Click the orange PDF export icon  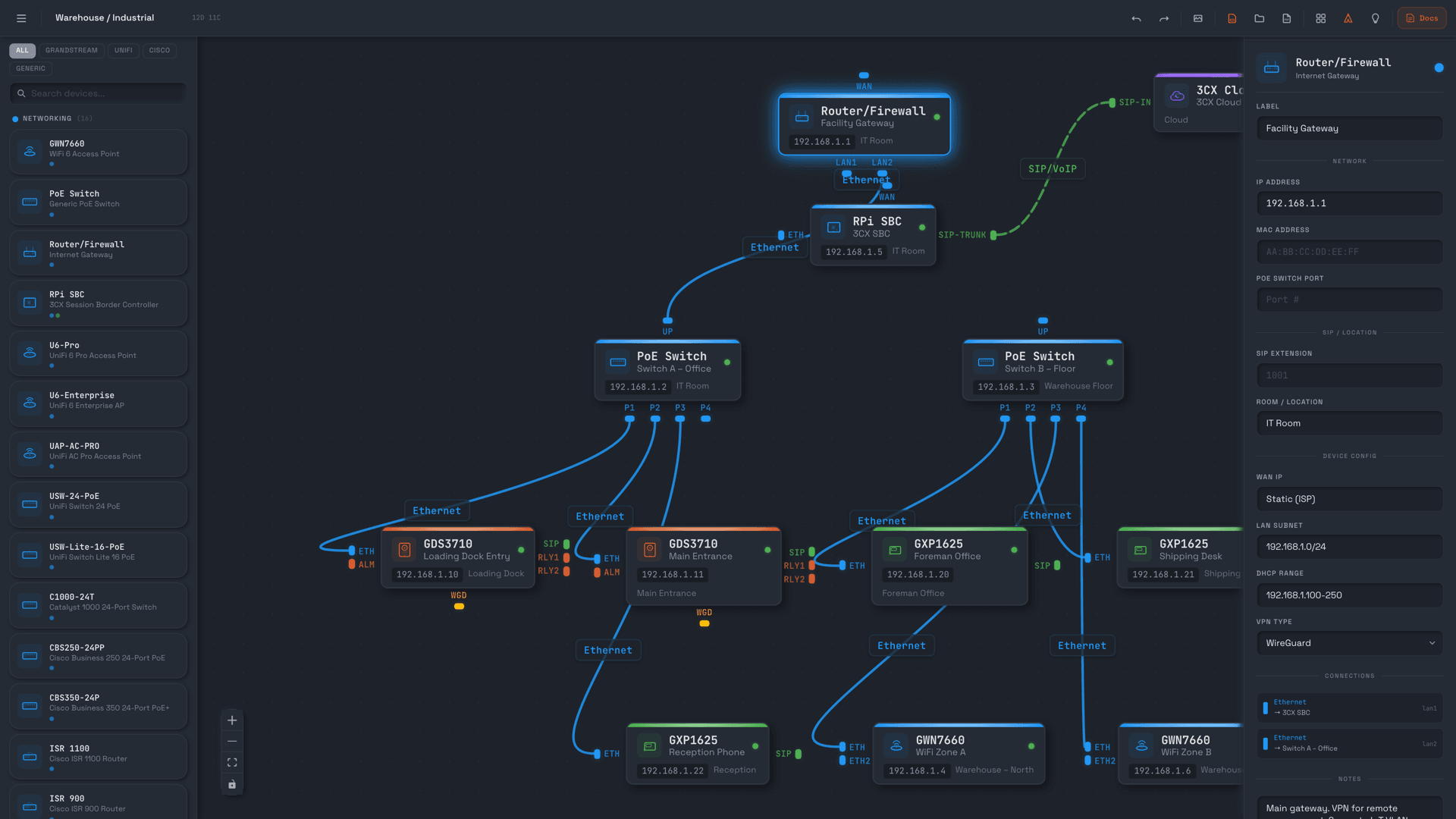(1232, 18)
